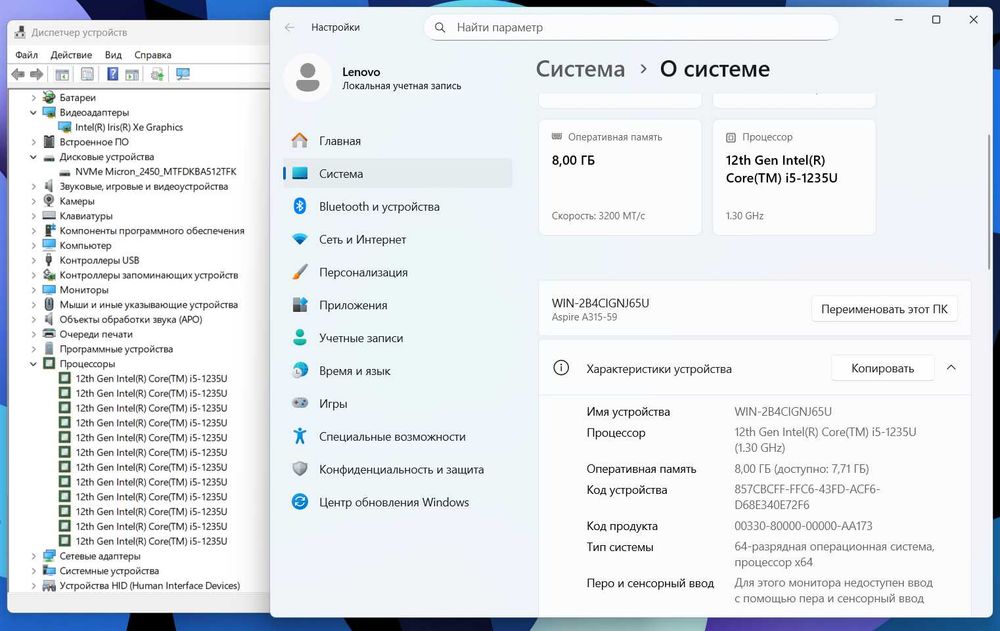Viewport: 1000px width, 631px height.
Task: Click the Aspire A315-59 model text
Action: tap(584, 317)
